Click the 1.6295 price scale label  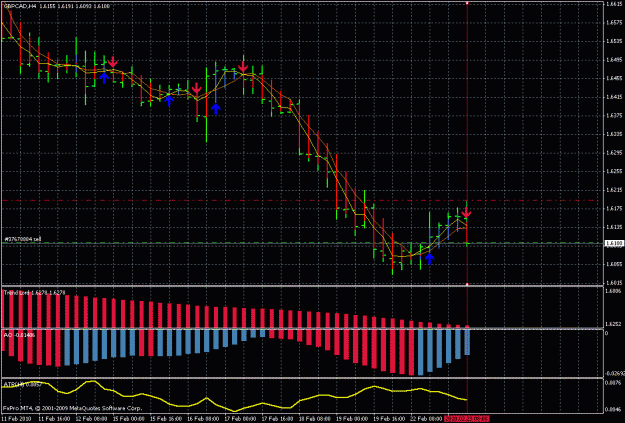(x=615, y=153)
